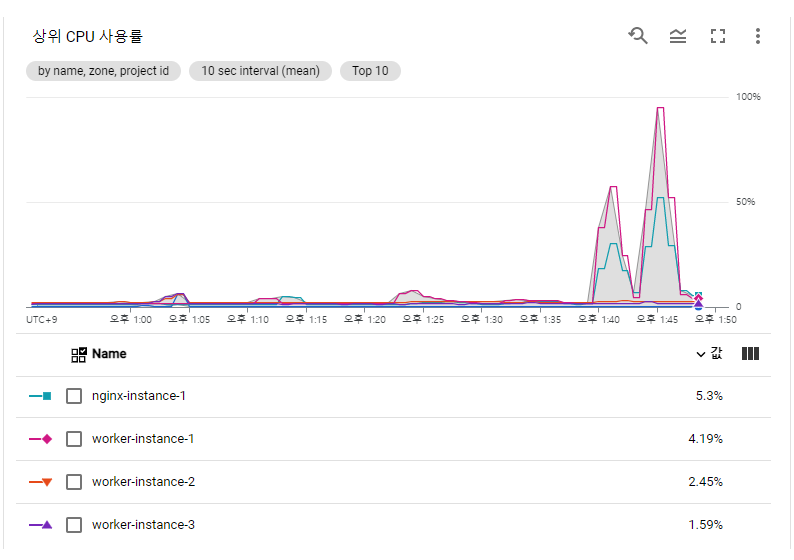Click the select-all icon beside Name

coord(78,354)
